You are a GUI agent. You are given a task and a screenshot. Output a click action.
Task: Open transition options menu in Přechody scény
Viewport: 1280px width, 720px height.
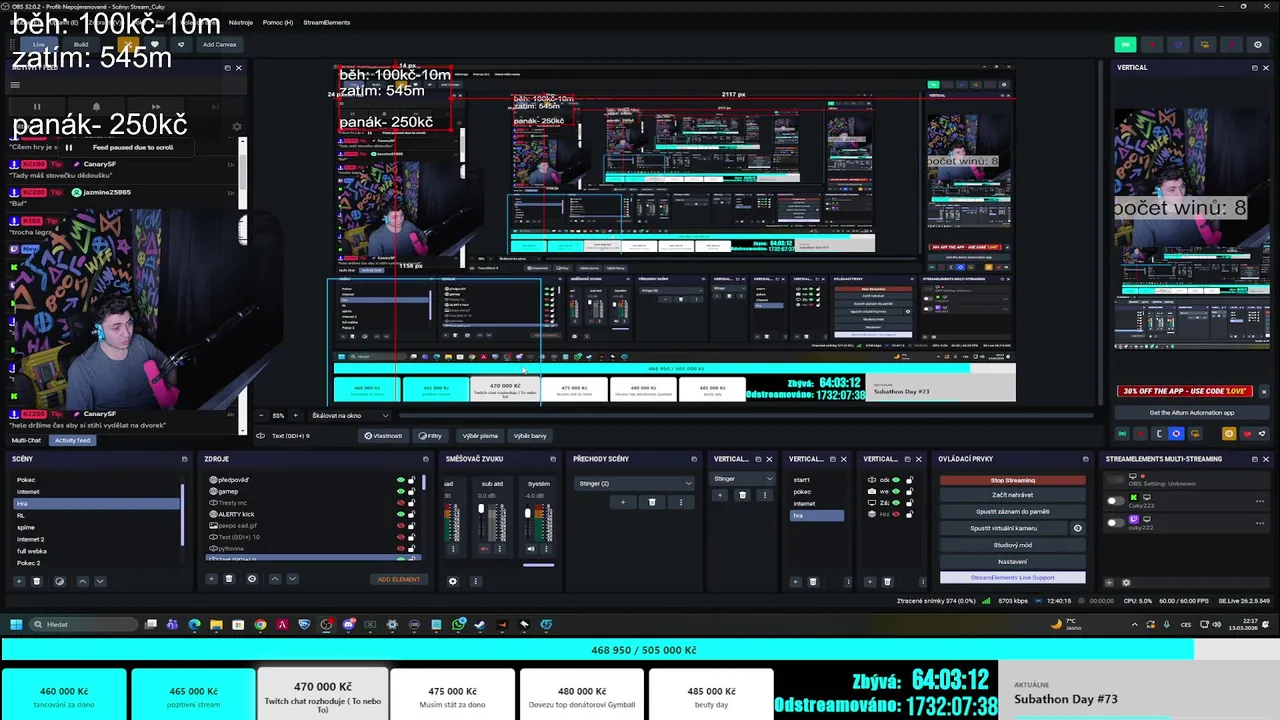click(681, 502)
